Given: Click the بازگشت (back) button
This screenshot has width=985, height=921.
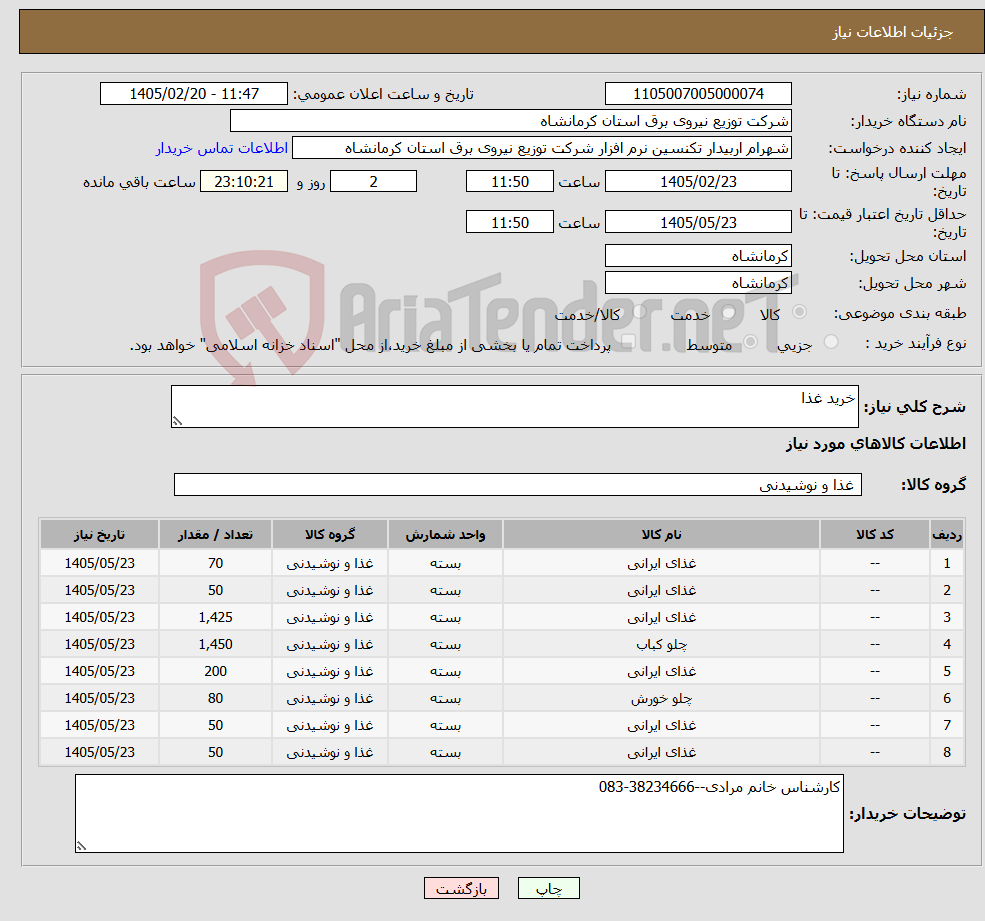Looking at the screenshot, I should [461, 888].
